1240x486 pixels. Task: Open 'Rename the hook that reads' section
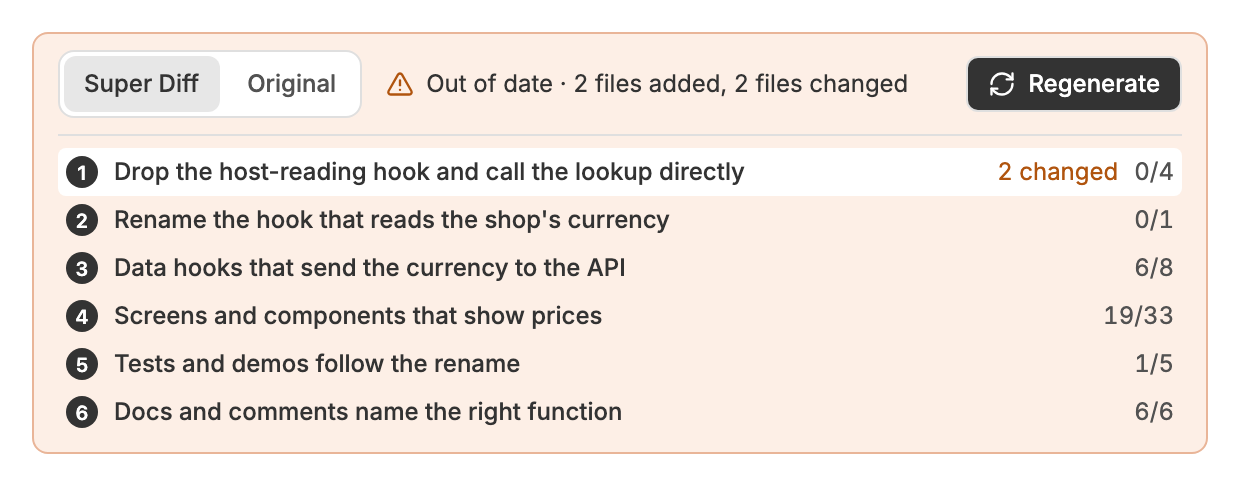tap(620, 220)
